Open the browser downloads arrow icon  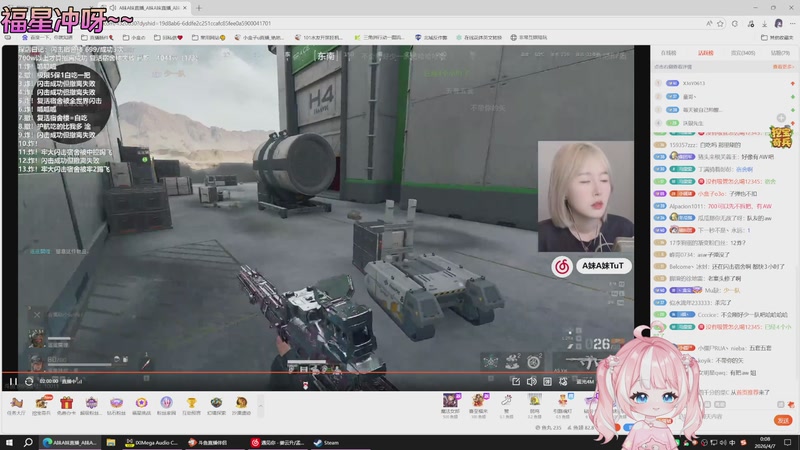click(x=764, y=23)
